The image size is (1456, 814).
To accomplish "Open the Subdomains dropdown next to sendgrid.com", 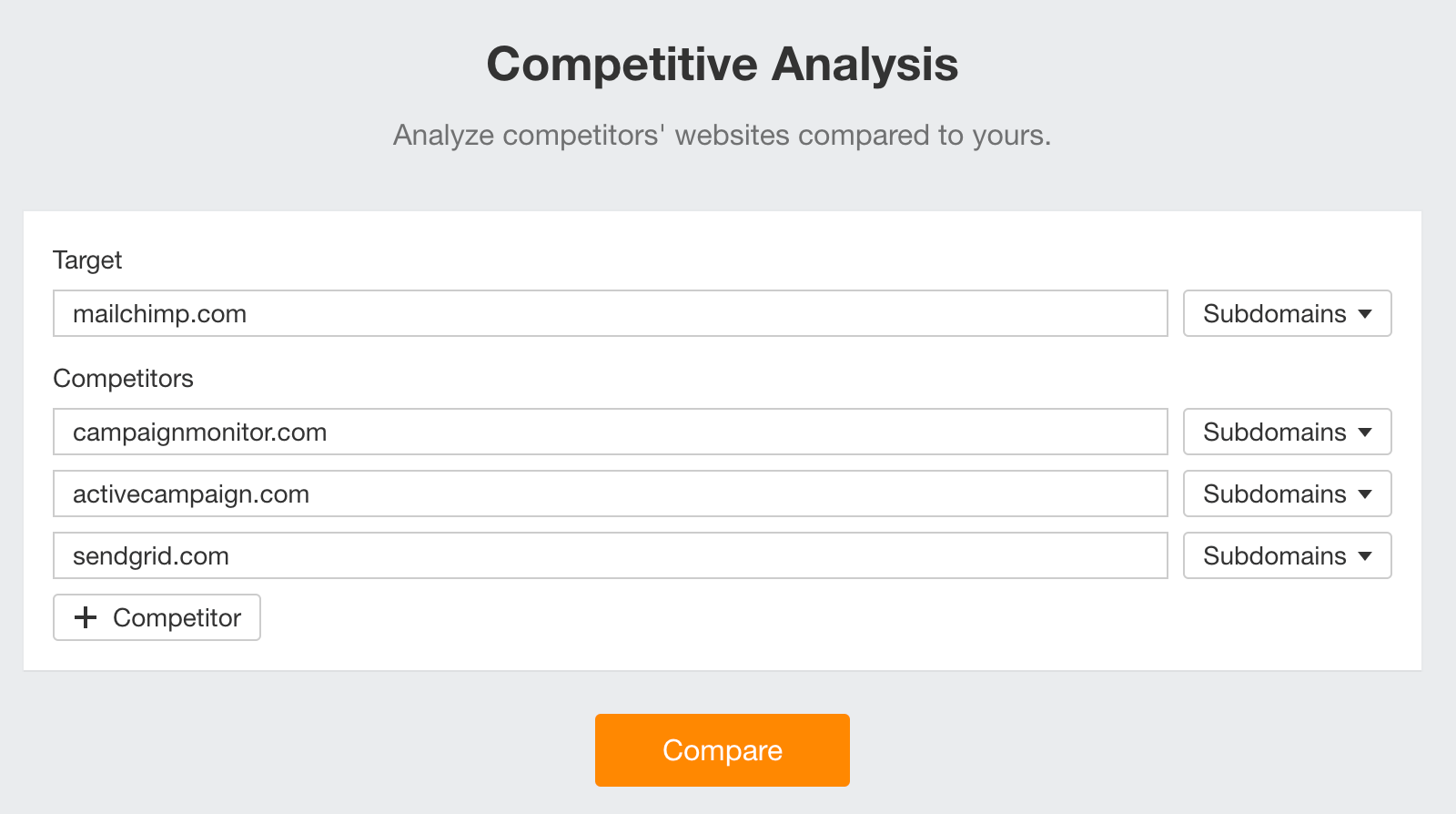I will [1286, 555].
